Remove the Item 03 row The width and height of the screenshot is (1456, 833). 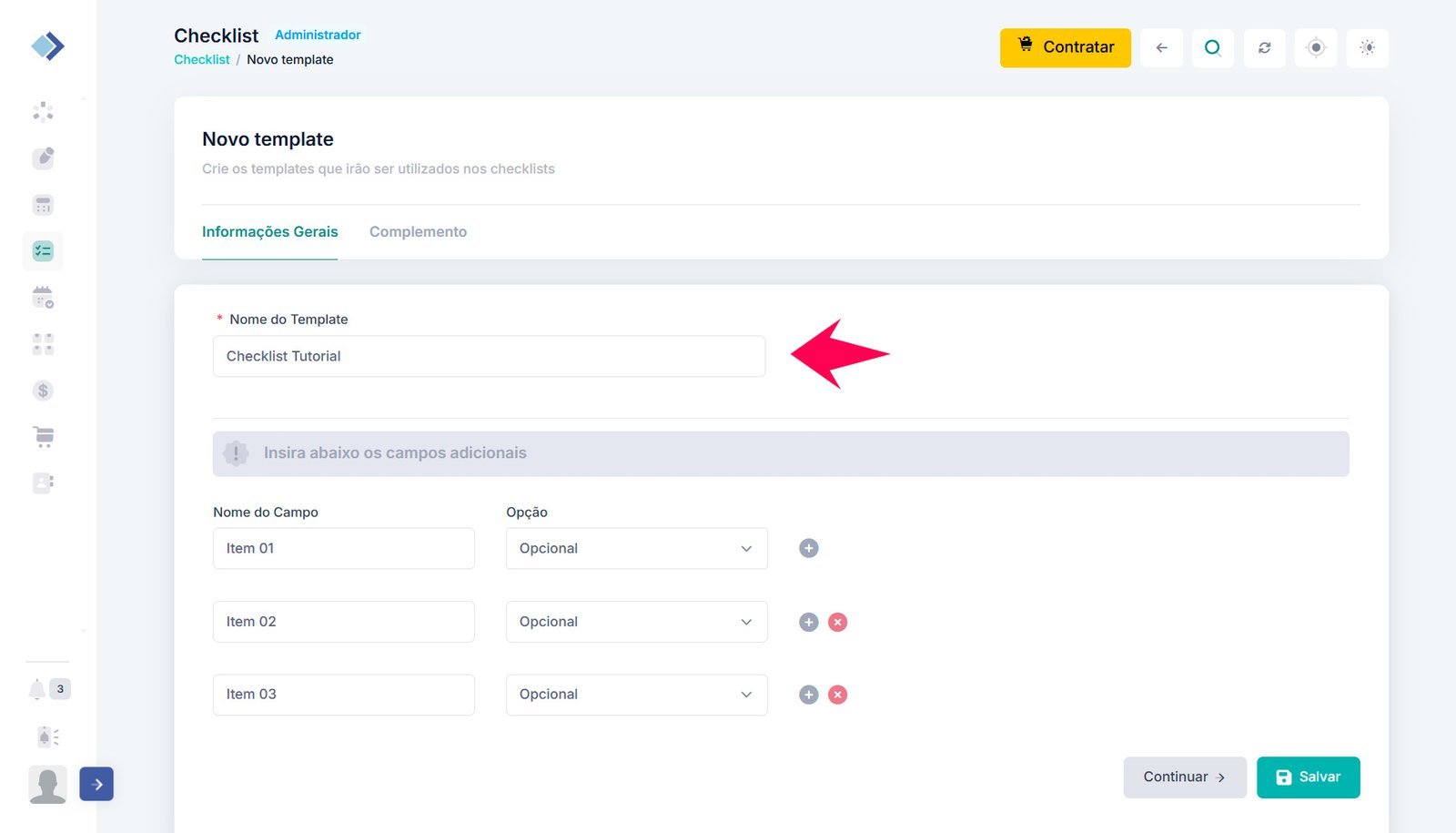tap(837, 695)
